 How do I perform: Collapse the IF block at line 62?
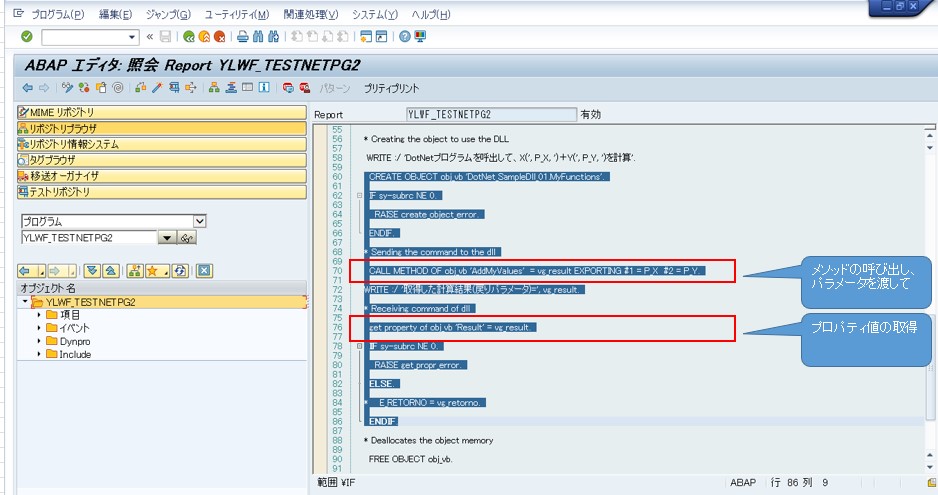(360, 196)
